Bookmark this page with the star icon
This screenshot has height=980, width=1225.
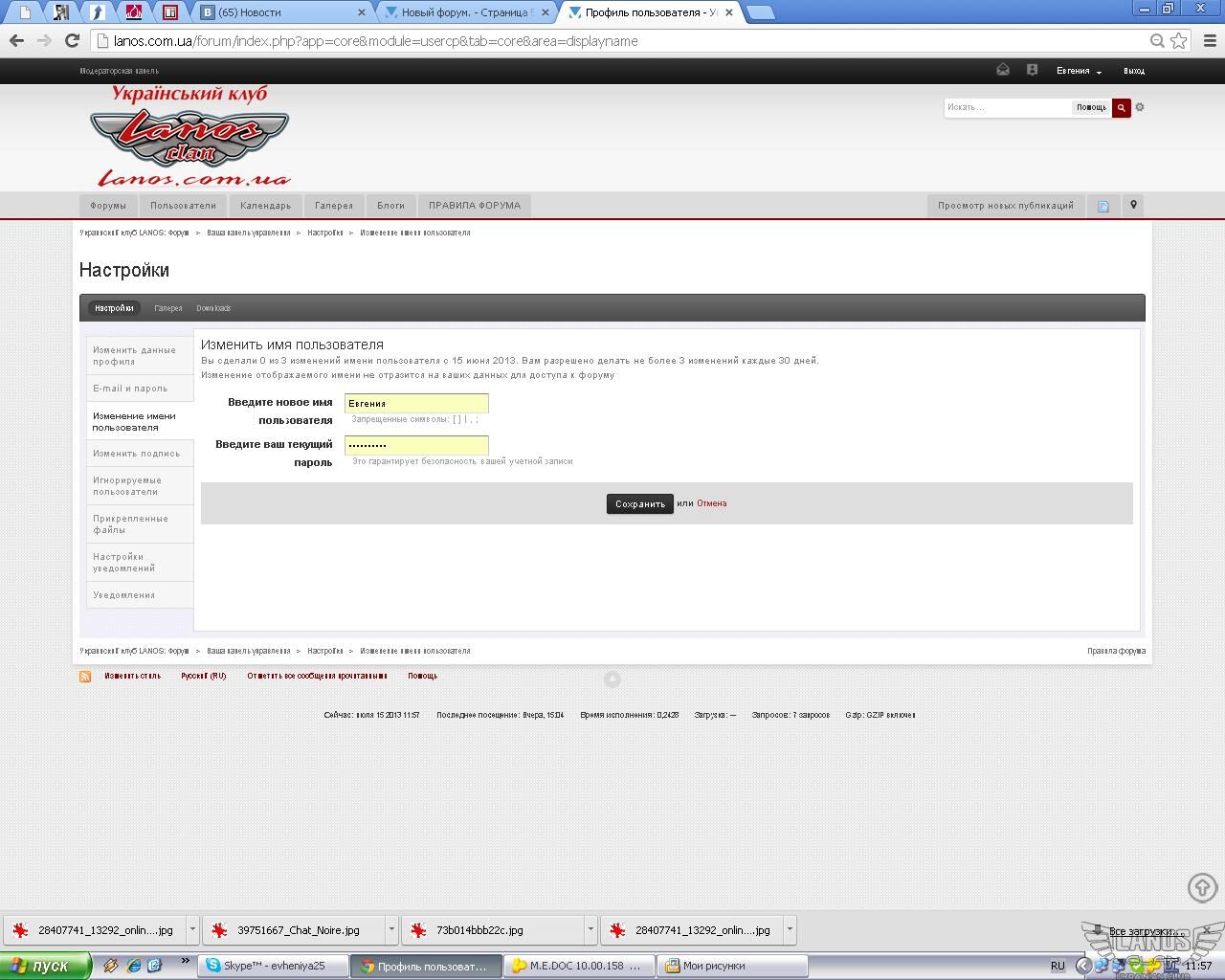(1179, 40)
